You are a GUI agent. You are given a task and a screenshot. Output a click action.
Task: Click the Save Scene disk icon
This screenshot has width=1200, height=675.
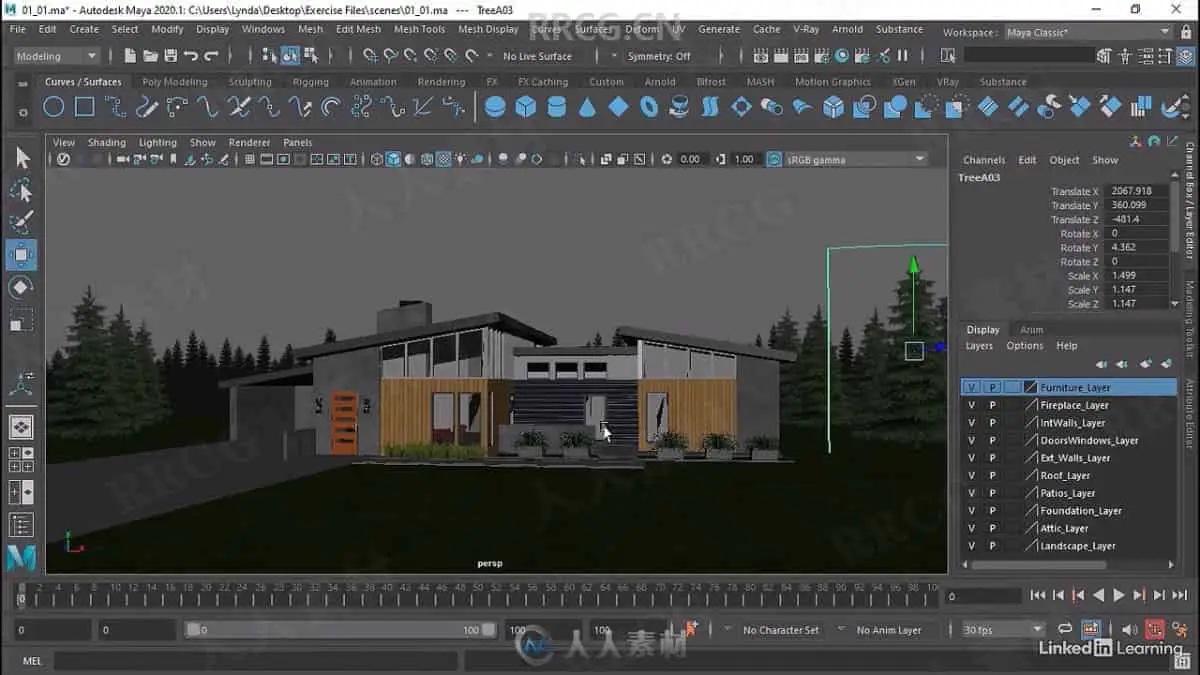pos(170,56)
